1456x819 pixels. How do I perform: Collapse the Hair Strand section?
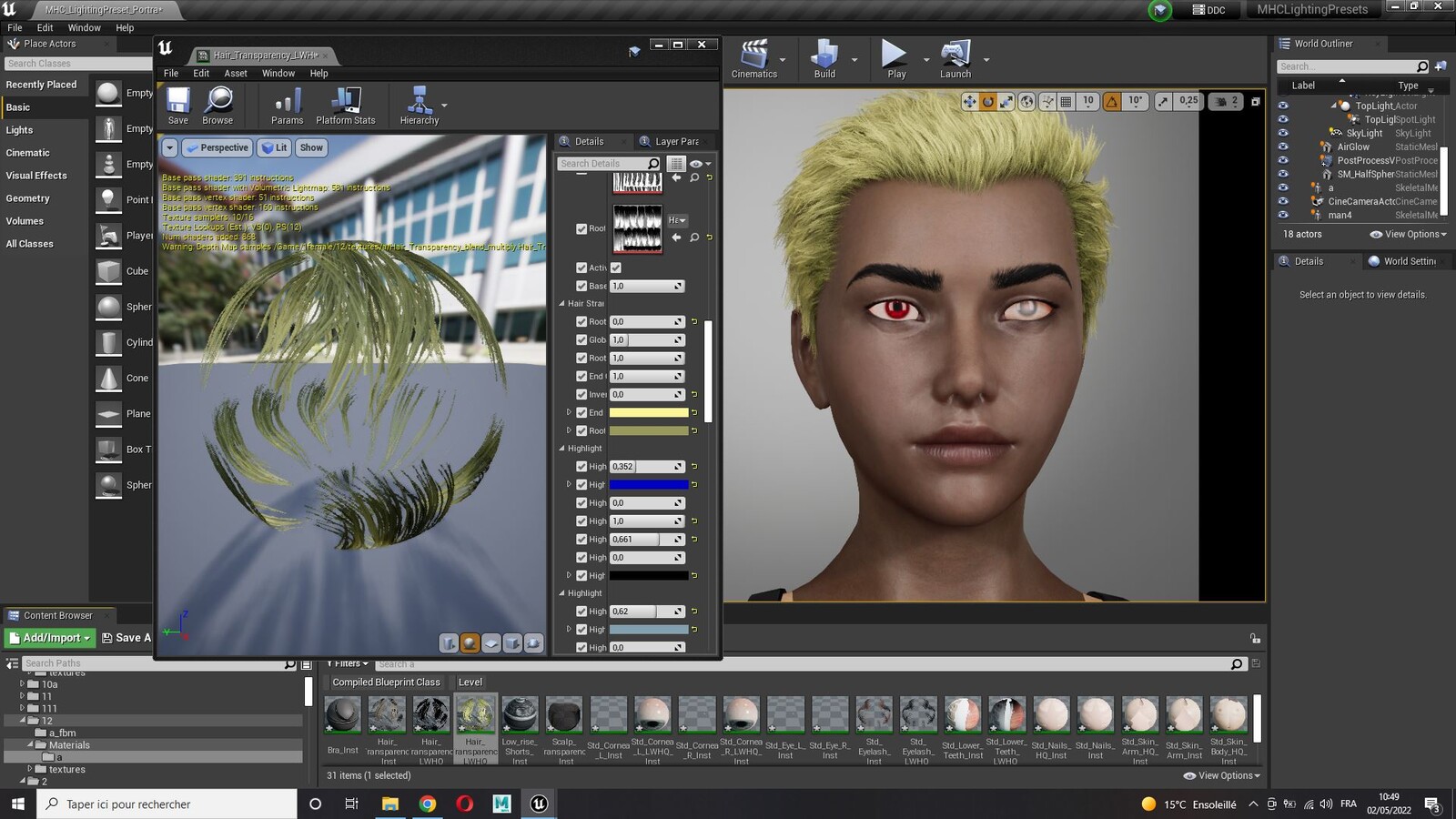[x=562, y=304]
